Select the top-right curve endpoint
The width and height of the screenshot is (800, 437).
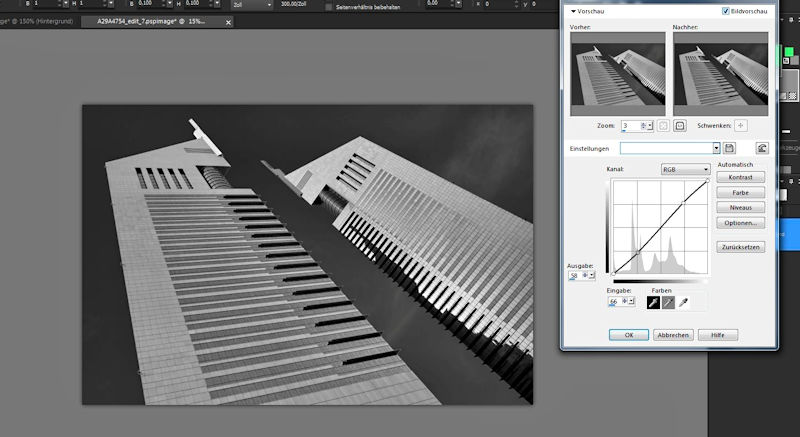tap(707, 180)
